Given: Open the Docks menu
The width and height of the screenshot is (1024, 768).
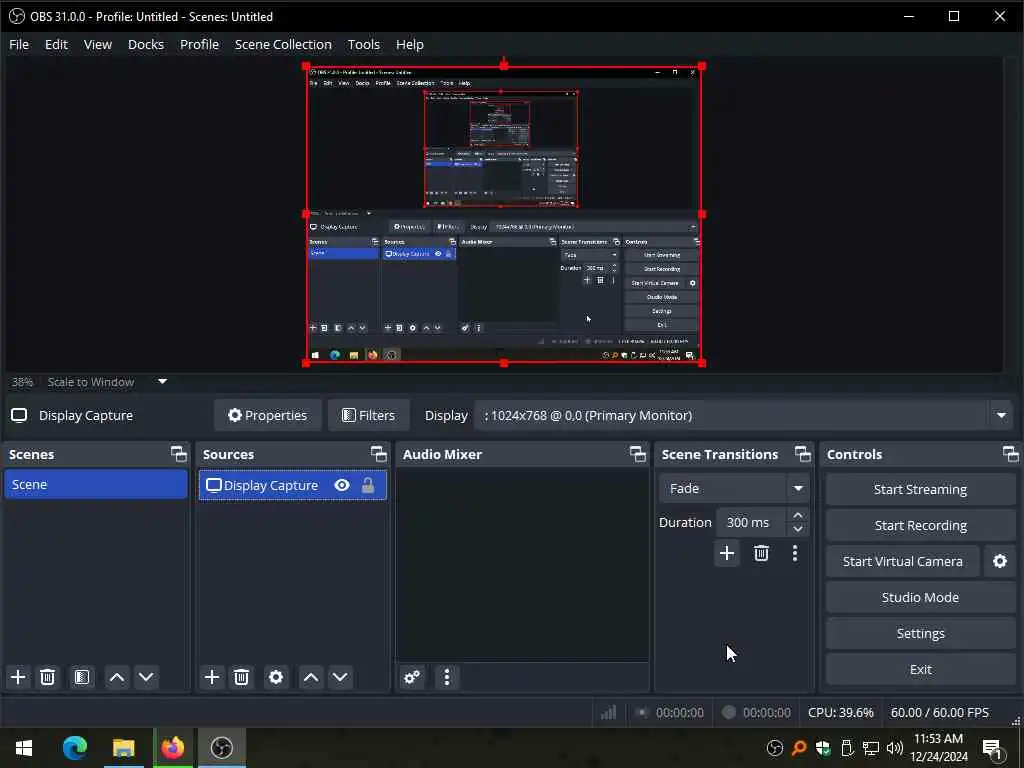Looking at the screenshot, I should 146,44.
